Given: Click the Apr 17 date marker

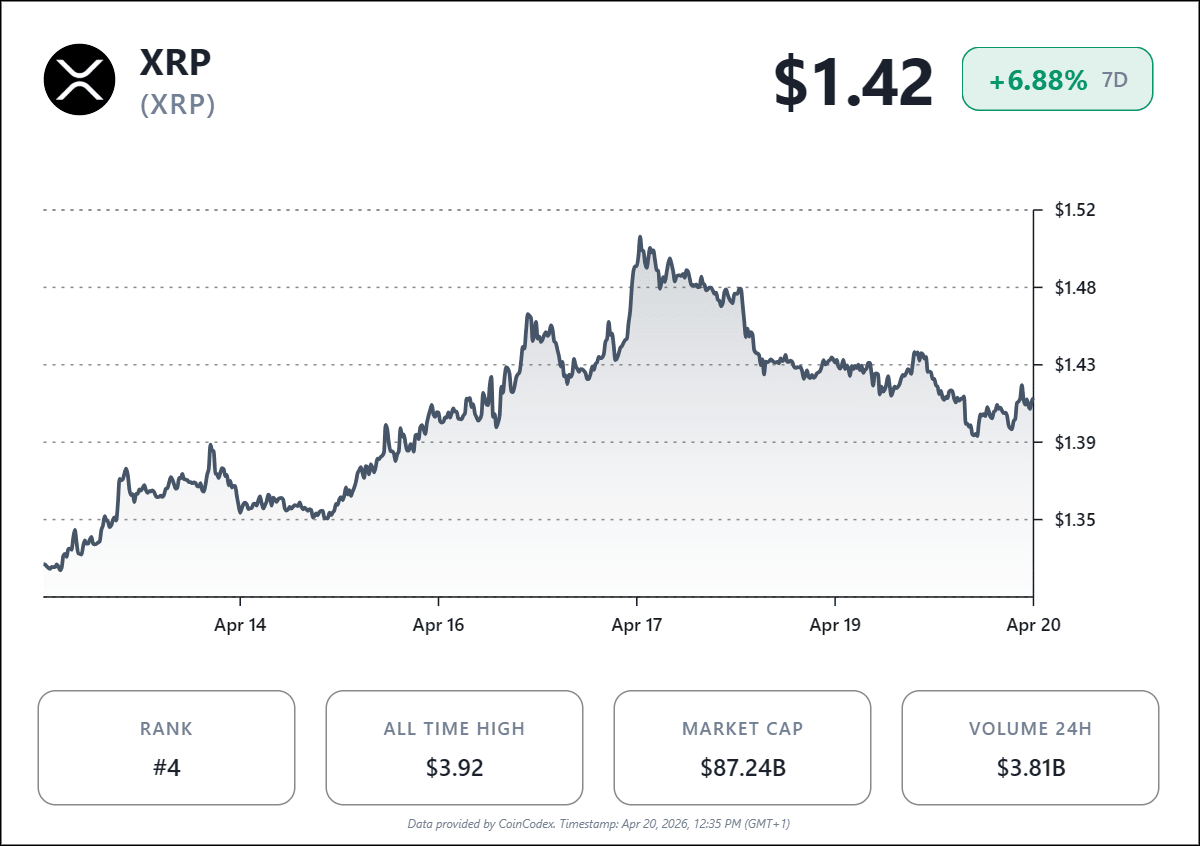Looking at the screenshot, I should 637,626.
